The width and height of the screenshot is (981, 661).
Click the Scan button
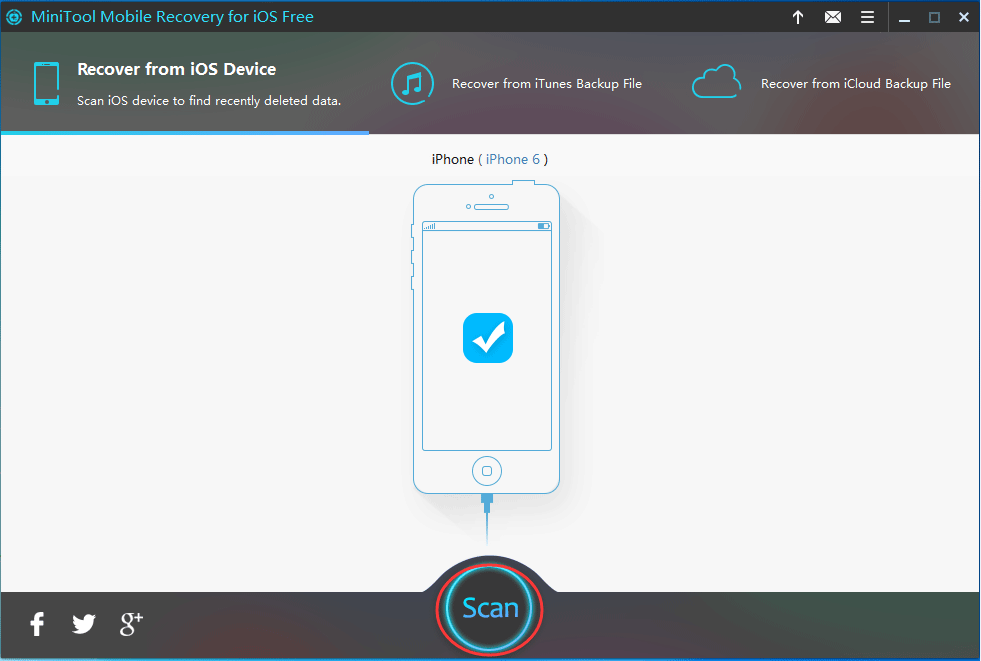point(489,608)
